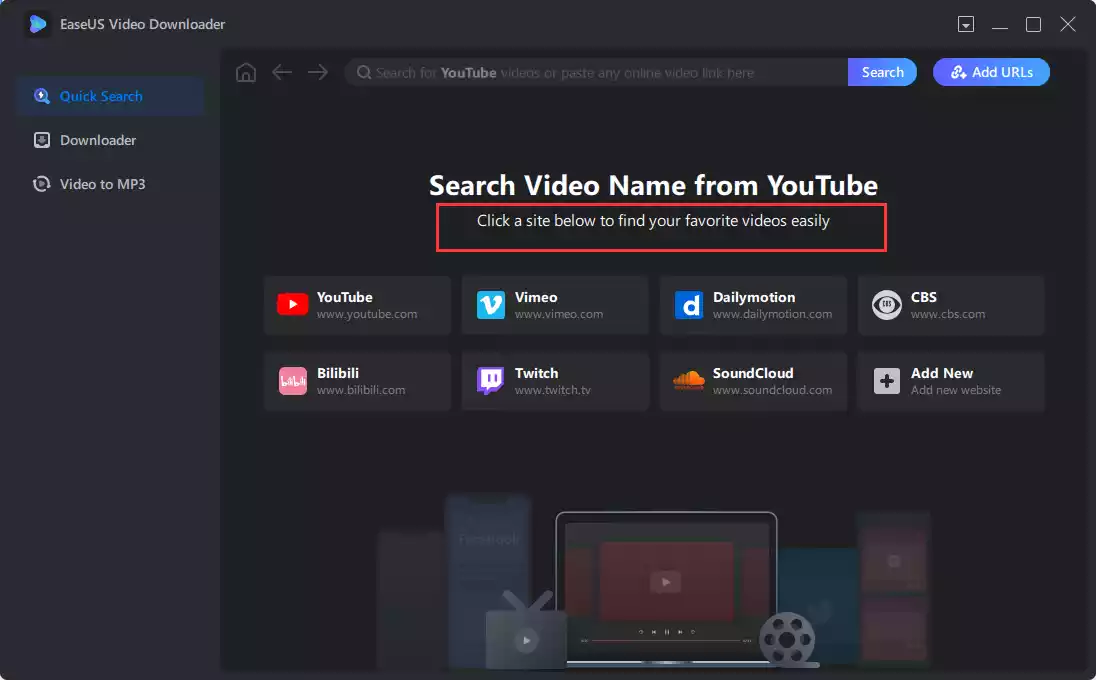Click the EaseUS Video Downloader title text

143,24
